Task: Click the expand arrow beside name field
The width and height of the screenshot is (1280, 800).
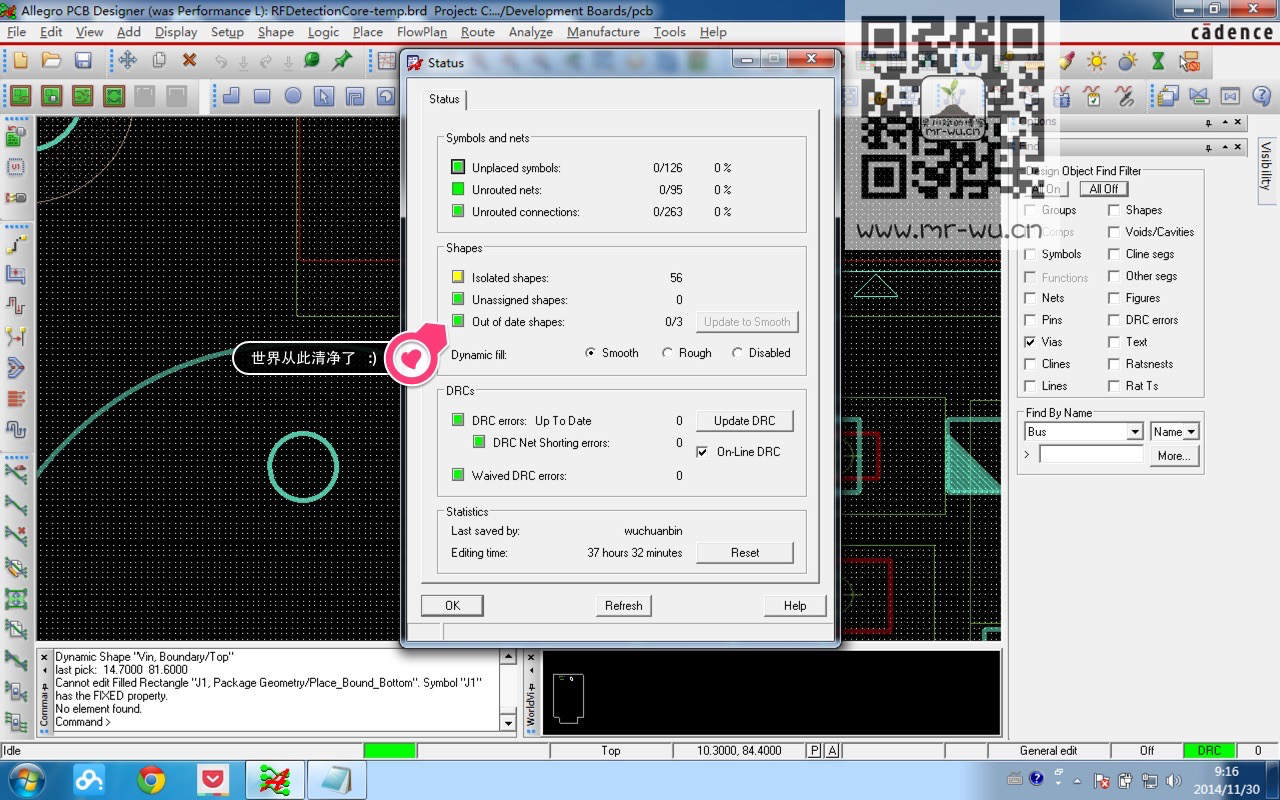Action: click(1027, 455)
